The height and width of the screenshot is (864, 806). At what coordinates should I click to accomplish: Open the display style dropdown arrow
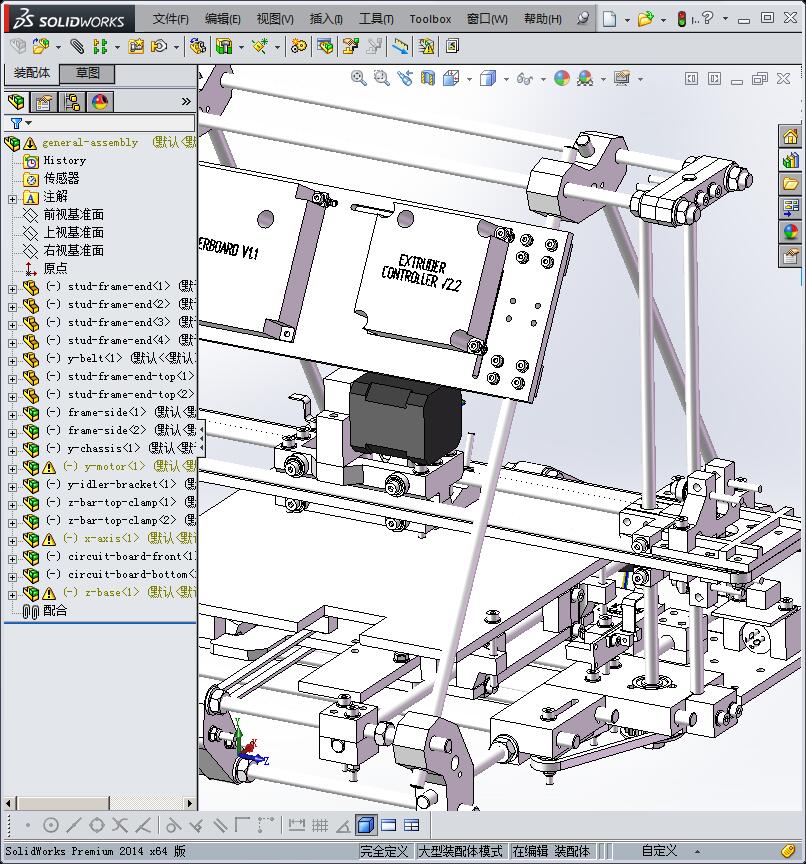click(x=507, y=79)
